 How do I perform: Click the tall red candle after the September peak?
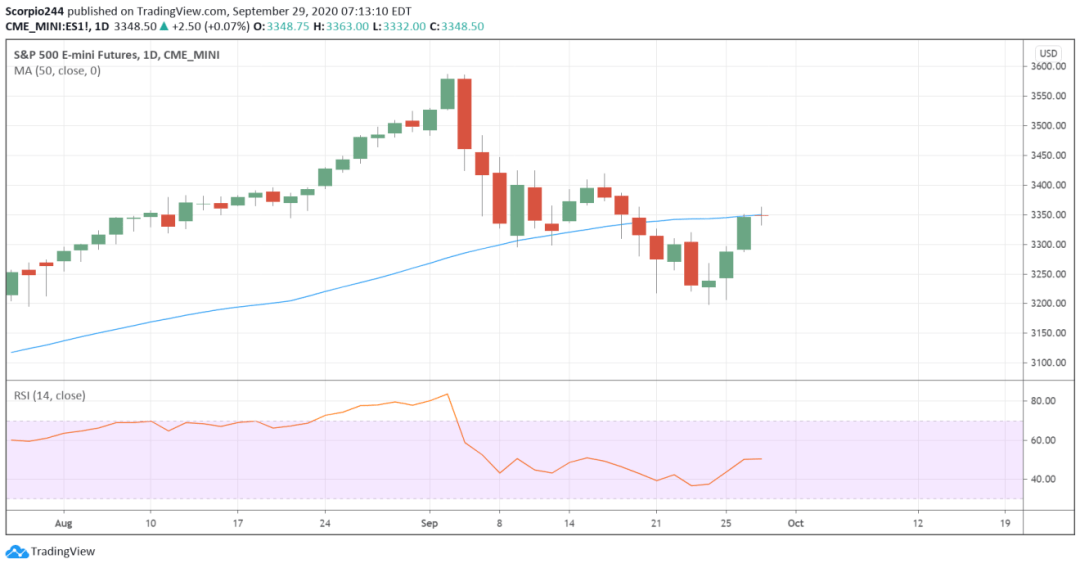click(x=464, y=114)
